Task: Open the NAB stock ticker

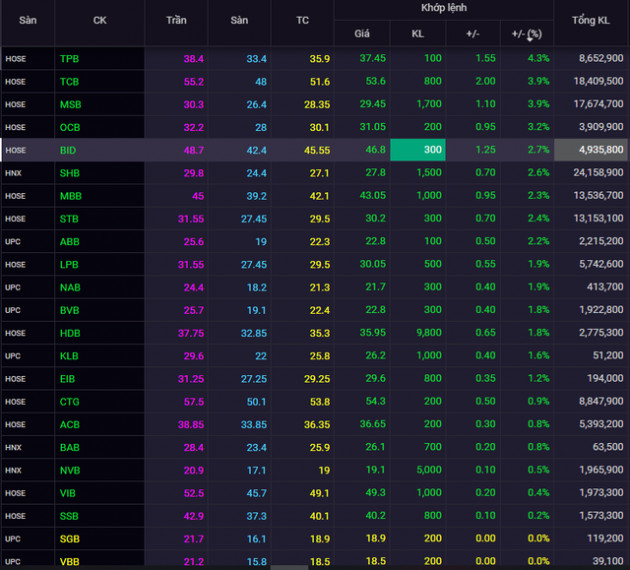Action: pos(70,288)
